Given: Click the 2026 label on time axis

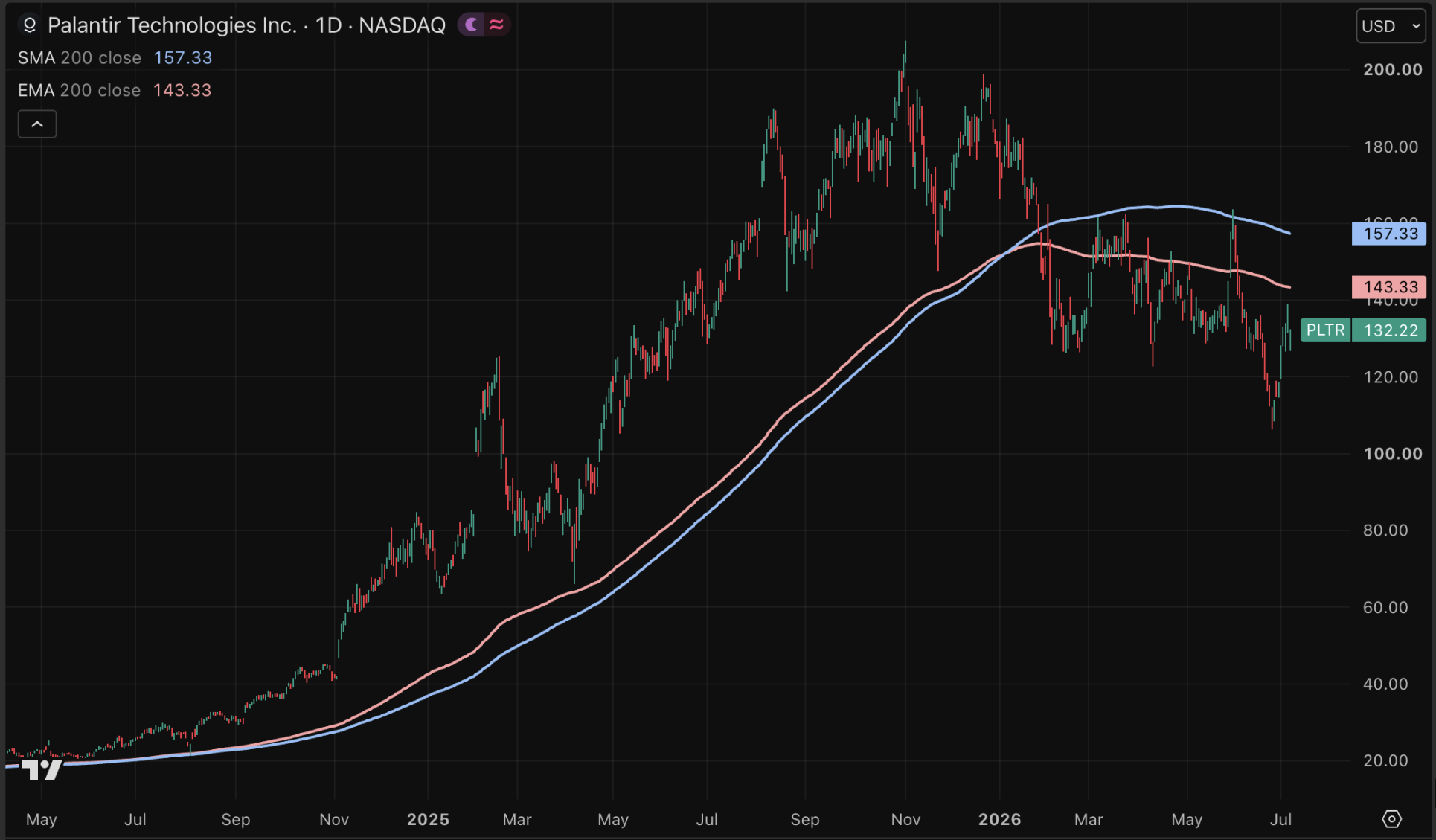Looking at the screenshot, I should (999, 820).
